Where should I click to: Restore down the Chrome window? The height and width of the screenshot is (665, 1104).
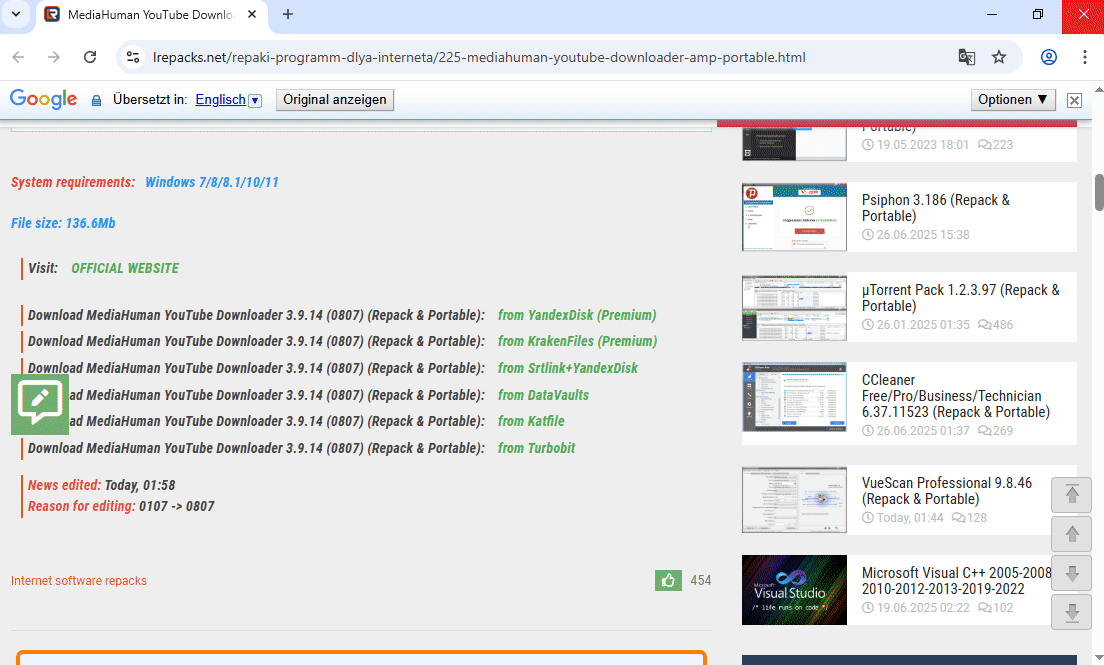1038,14
